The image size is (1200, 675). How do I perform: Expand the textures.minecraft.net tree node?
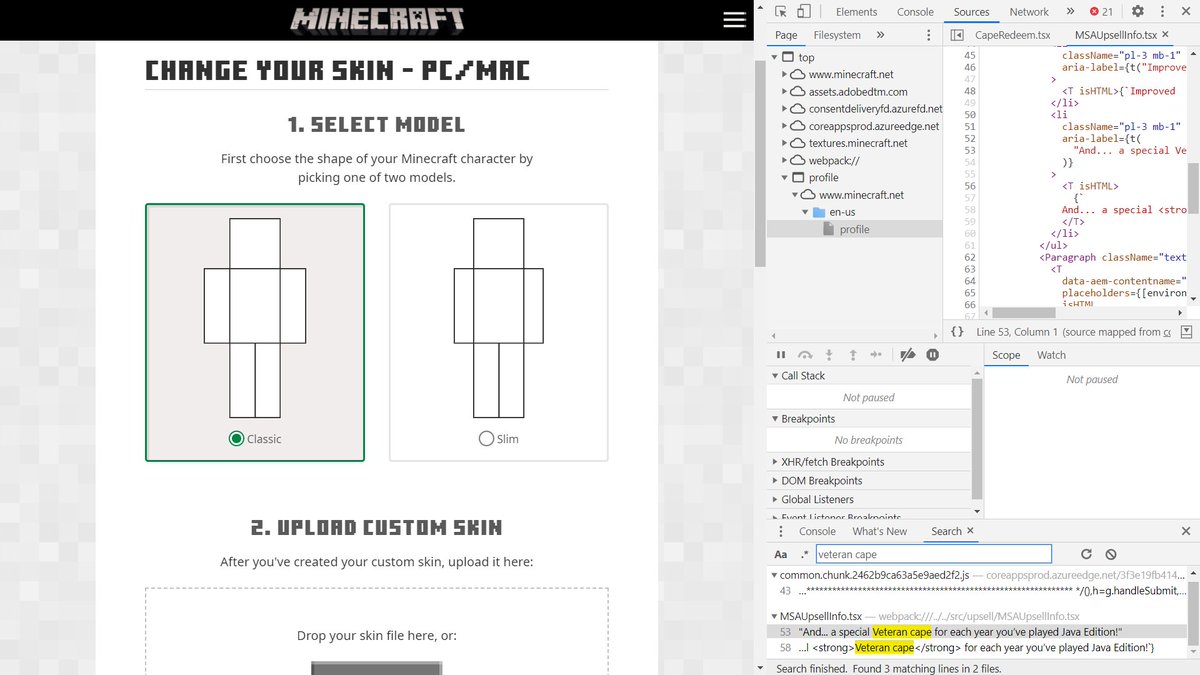point(785,143)
